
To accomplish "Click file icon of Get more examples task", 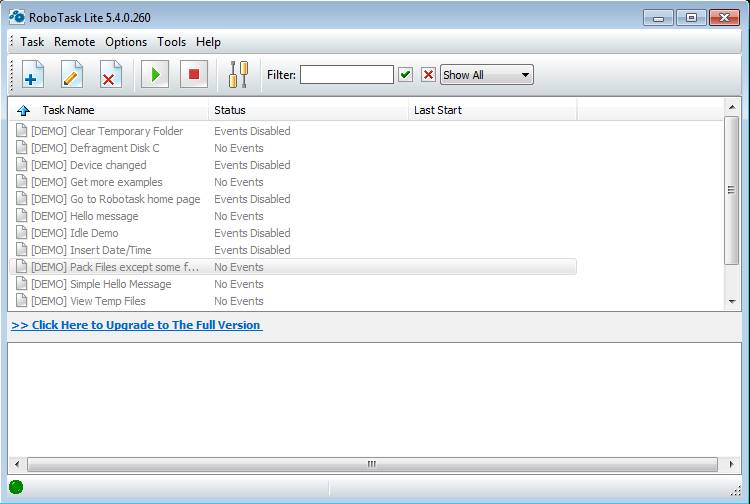I will click(x=22, y=182).
